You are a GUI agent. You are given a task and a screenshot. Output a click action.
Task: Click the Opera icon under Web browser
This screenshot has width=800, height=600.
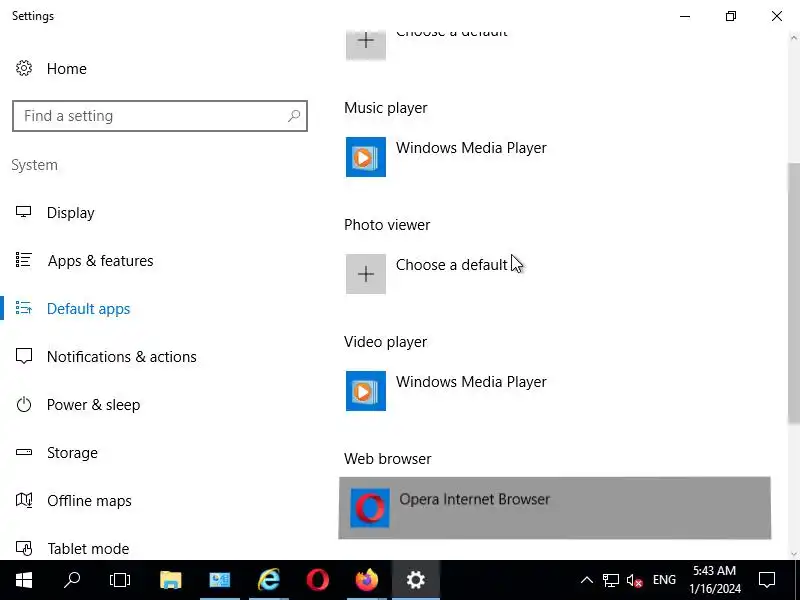point(370,508)
